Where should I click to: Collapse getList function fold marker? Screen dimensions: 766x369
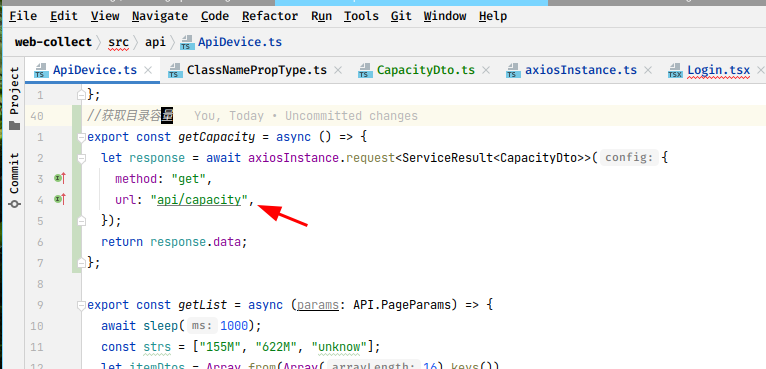click(82, 305)
